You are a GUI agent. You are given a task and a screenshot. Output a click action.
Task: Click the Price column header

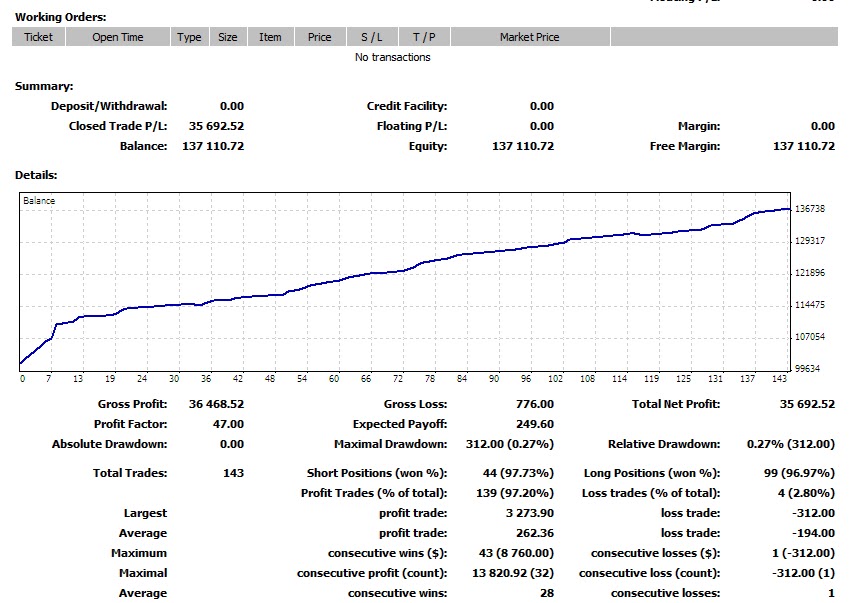tap(320, 37)
